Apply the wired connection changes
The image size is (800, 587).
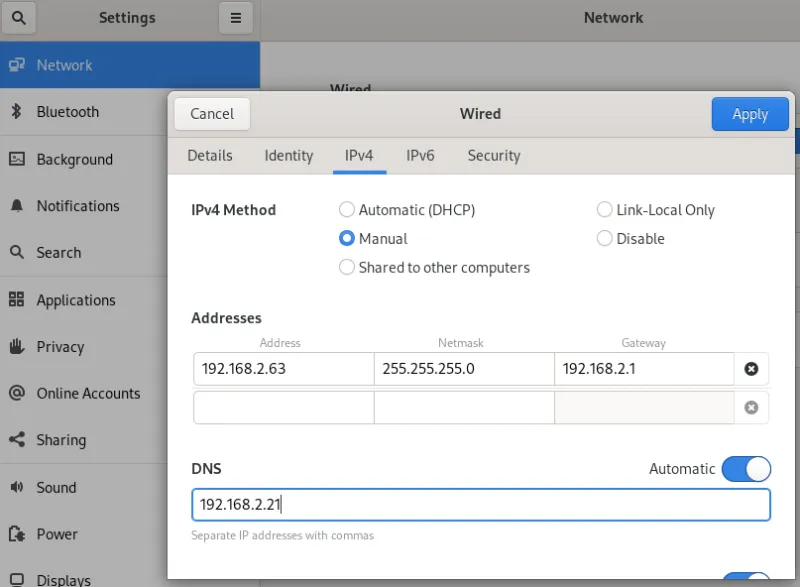pyautogui.click(x=750, y=114)
